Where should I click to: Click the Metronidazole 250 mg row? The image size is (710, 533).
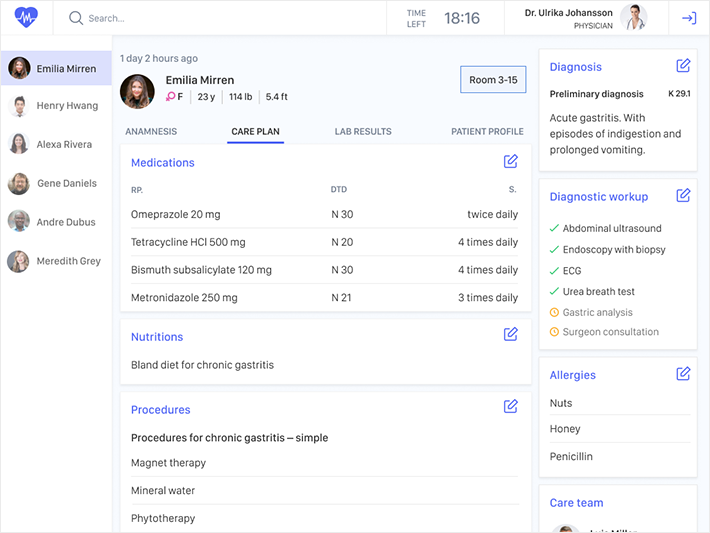(x=324, y=298)
